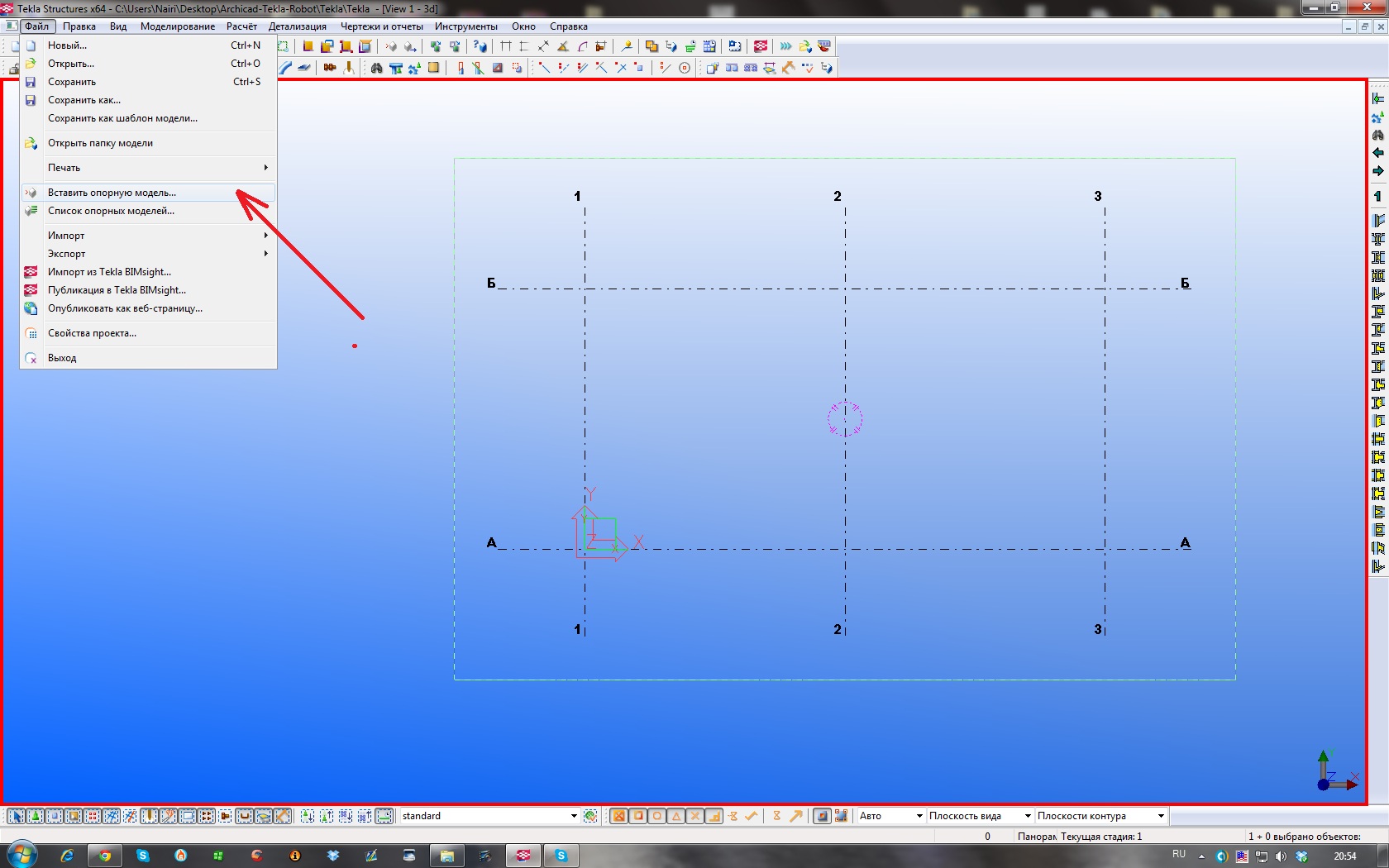
Task: Click the magenta dashed circle in the model view
Action: (x=844, y=419)
